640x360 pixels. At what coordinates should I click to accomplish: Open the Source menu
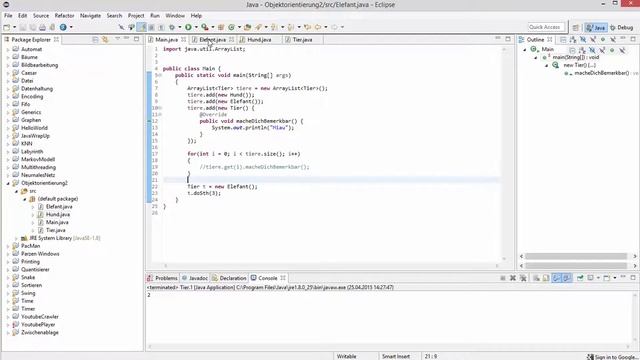pyautogui.click(x=41, y=16)
